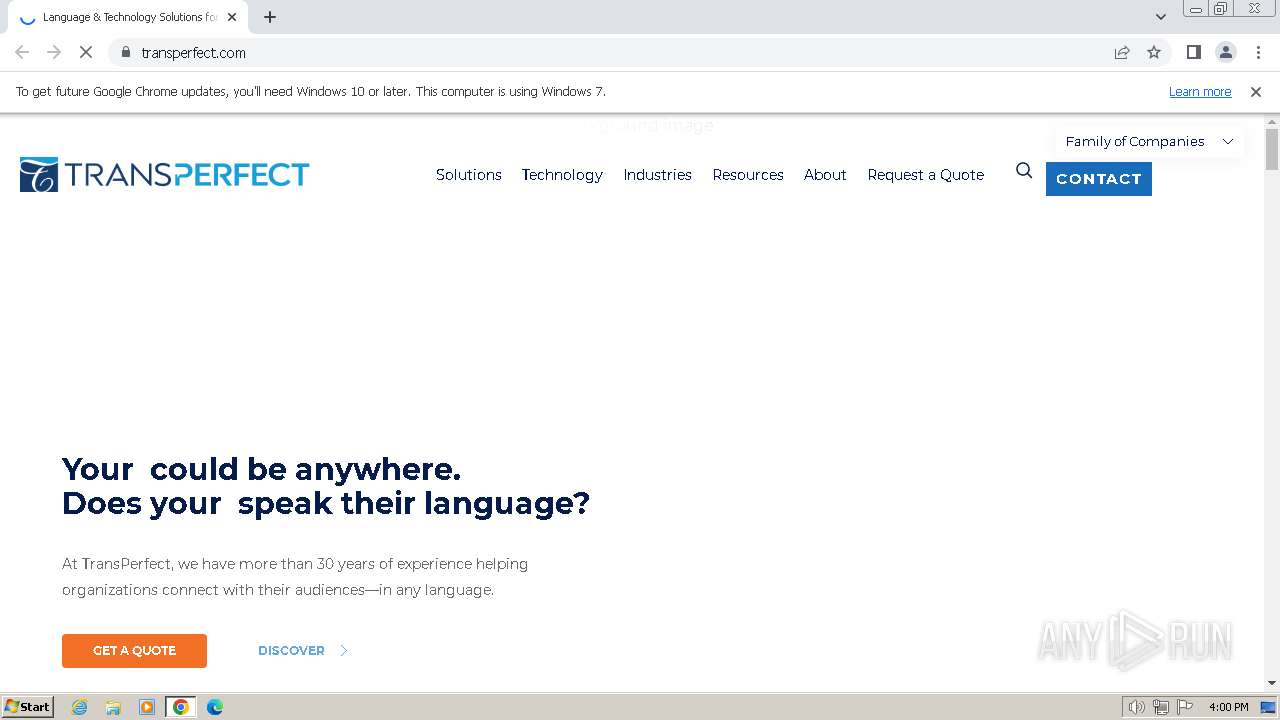Screen dimensions: 1280x720
Task: Follow the DISCOVER link
Action: tap(291, 651)
